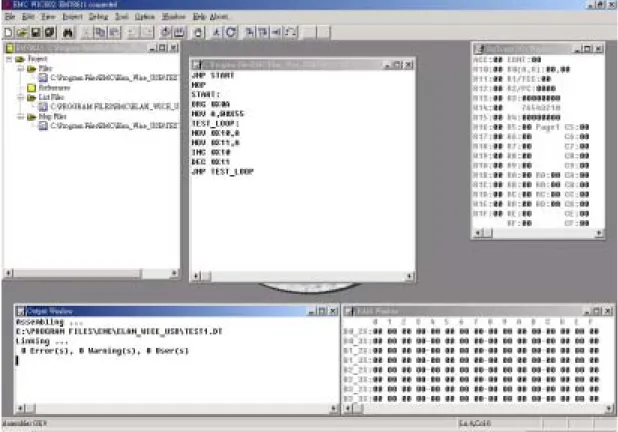Select the file under Files folder

pos(114,78)
